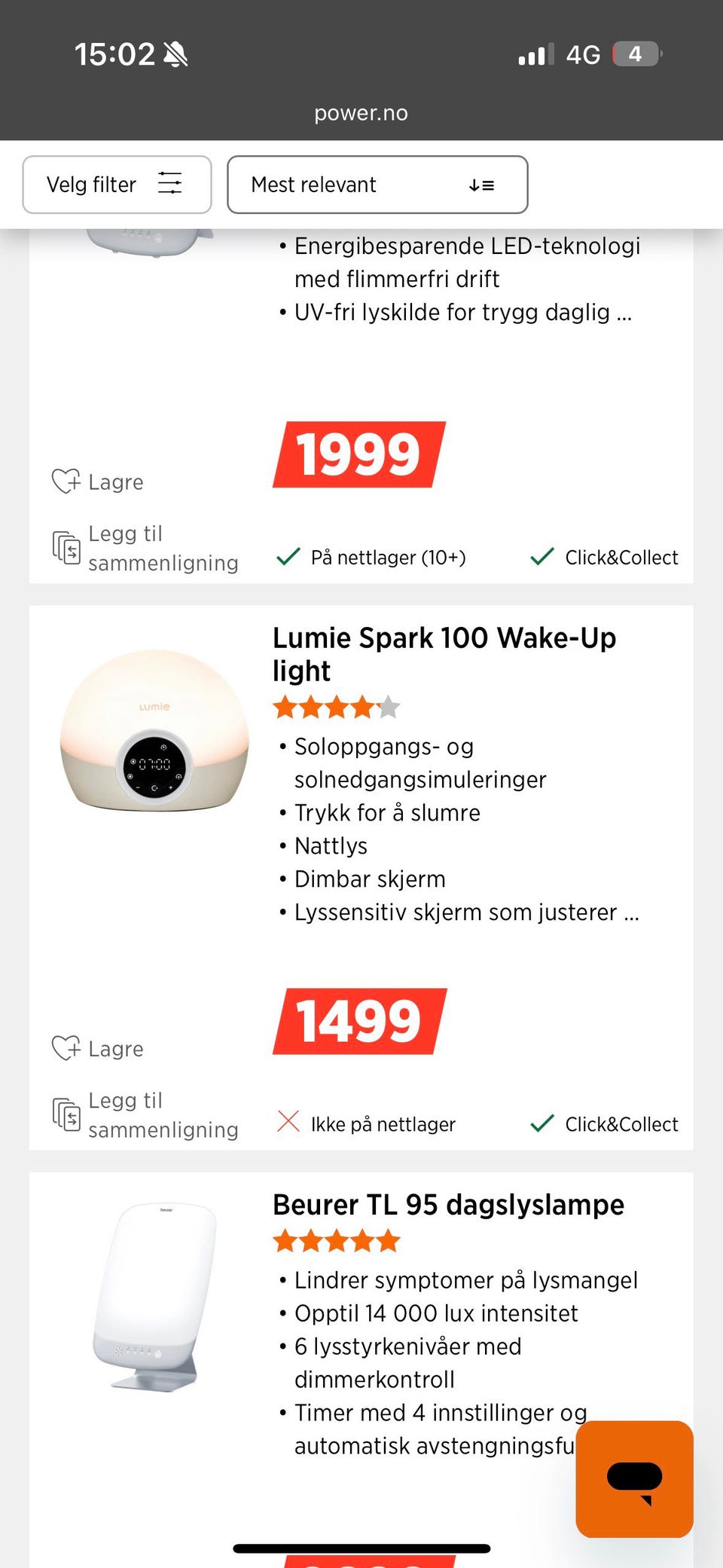Tap the Beurer TL 95 lamp image

[x=154, y=1296]
